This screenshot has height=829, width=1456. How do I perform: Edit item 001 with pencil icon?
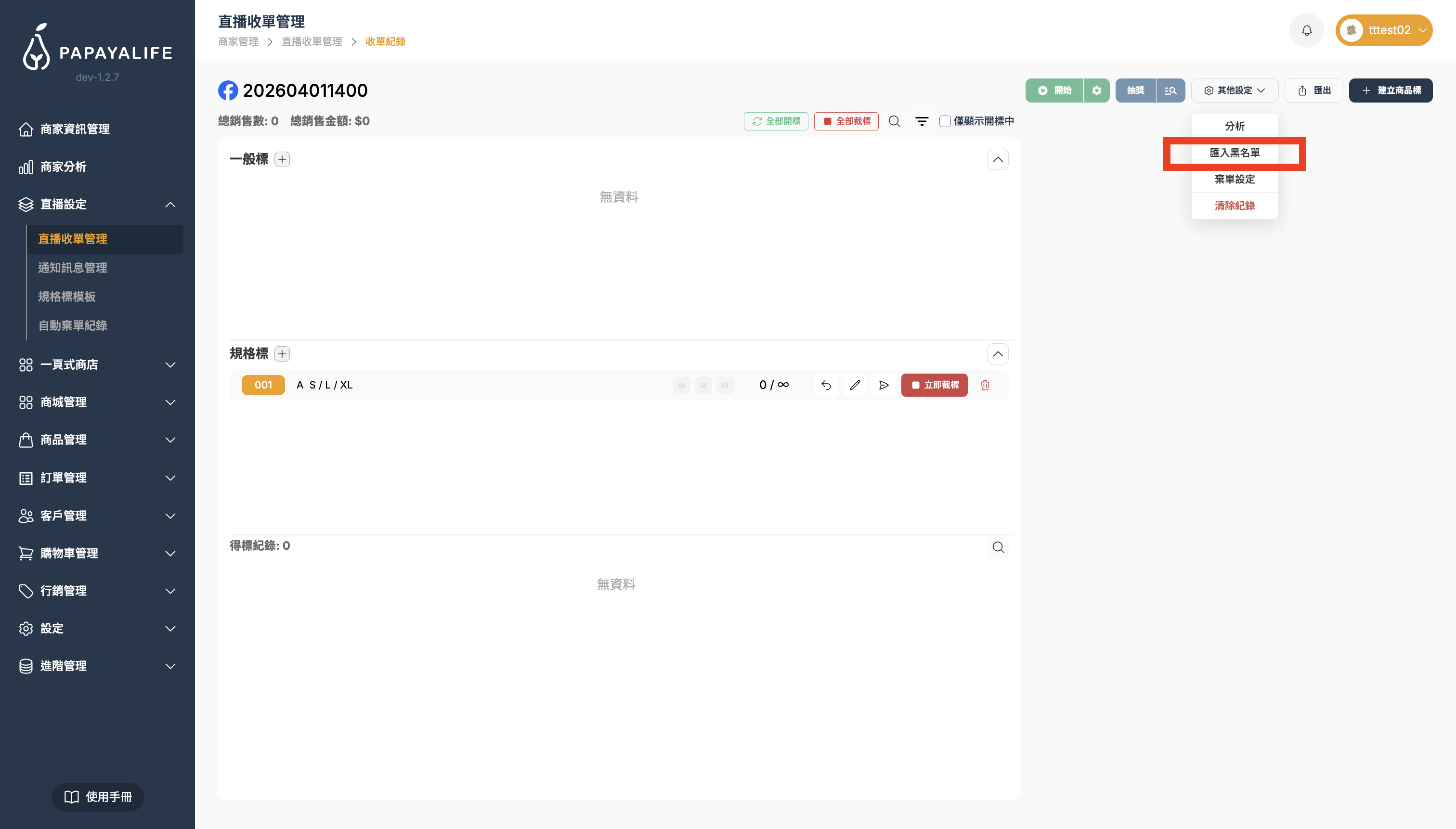click(x=855, y=386)
